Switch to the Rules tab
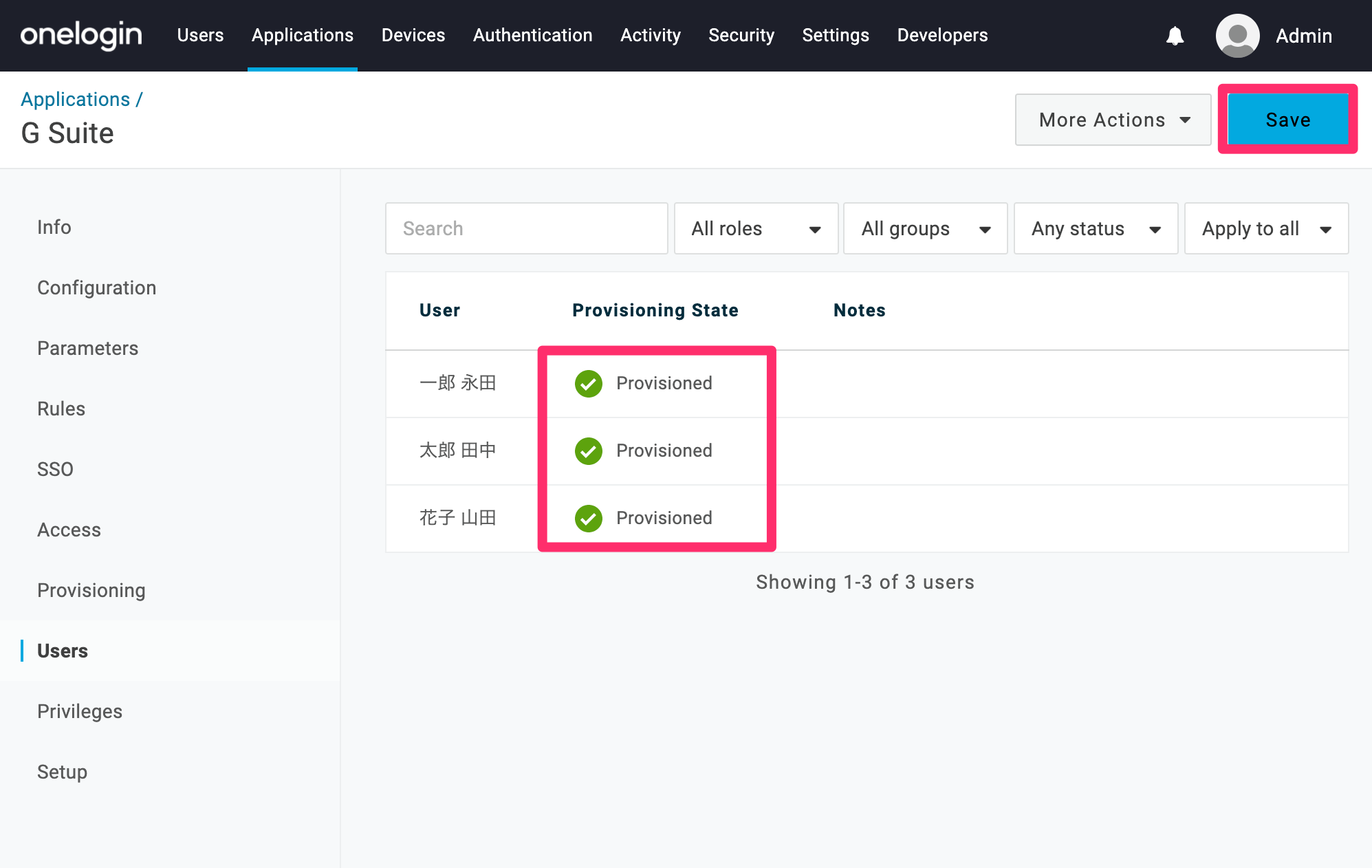 tap(61, 409)
